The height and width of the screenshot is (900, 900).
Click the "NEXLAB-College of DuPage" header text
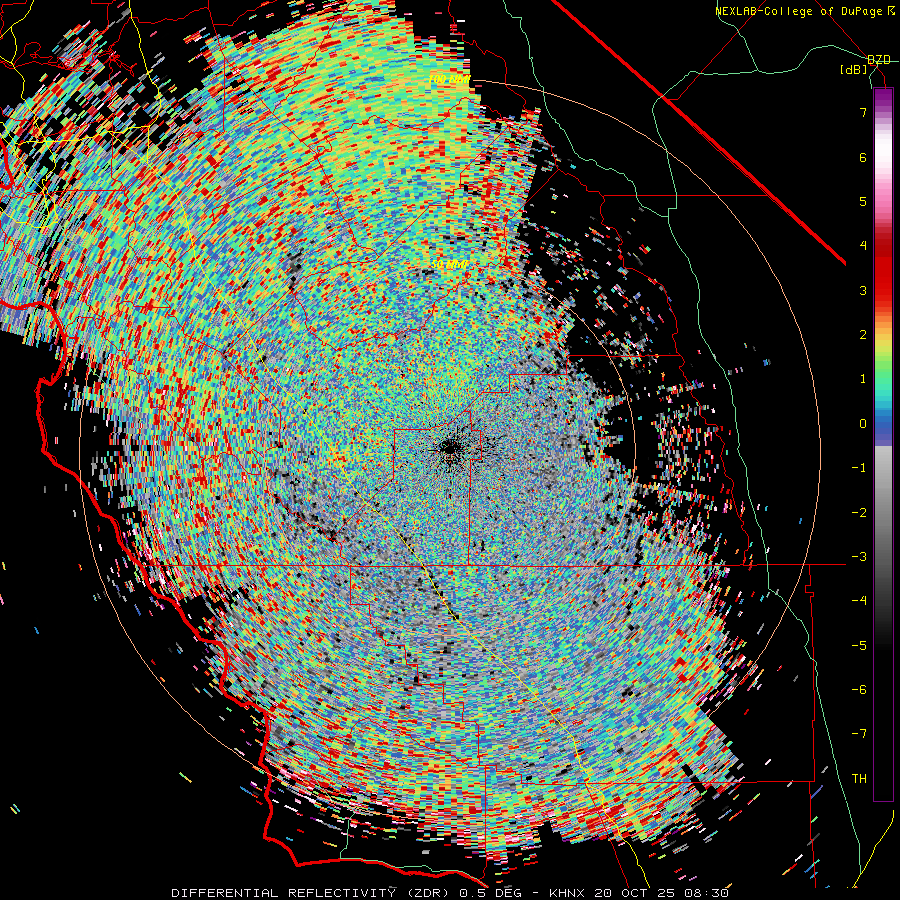798,11
